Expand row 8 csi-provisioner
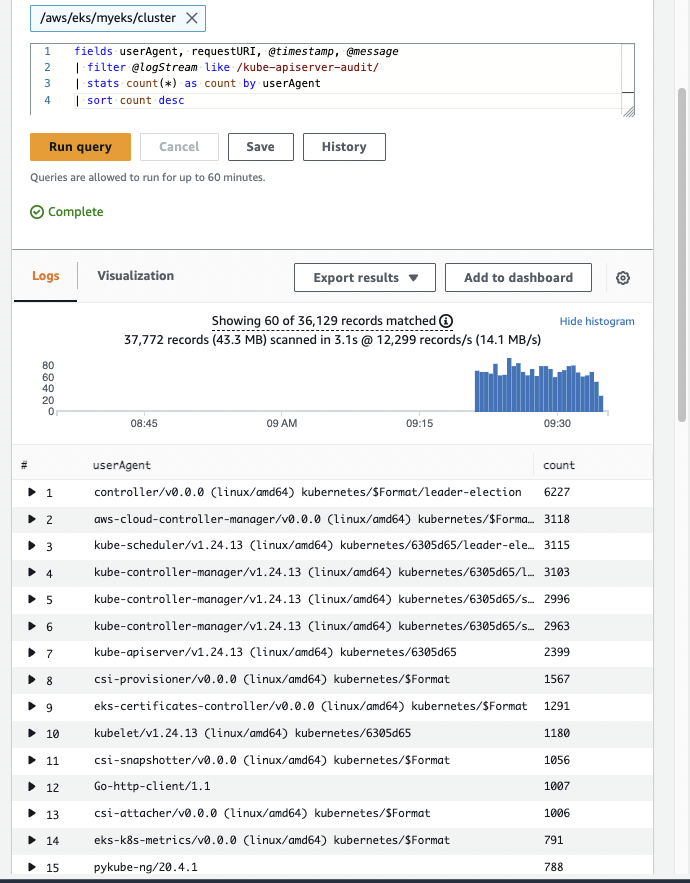690x883 pixels. (x=32, y=680)
